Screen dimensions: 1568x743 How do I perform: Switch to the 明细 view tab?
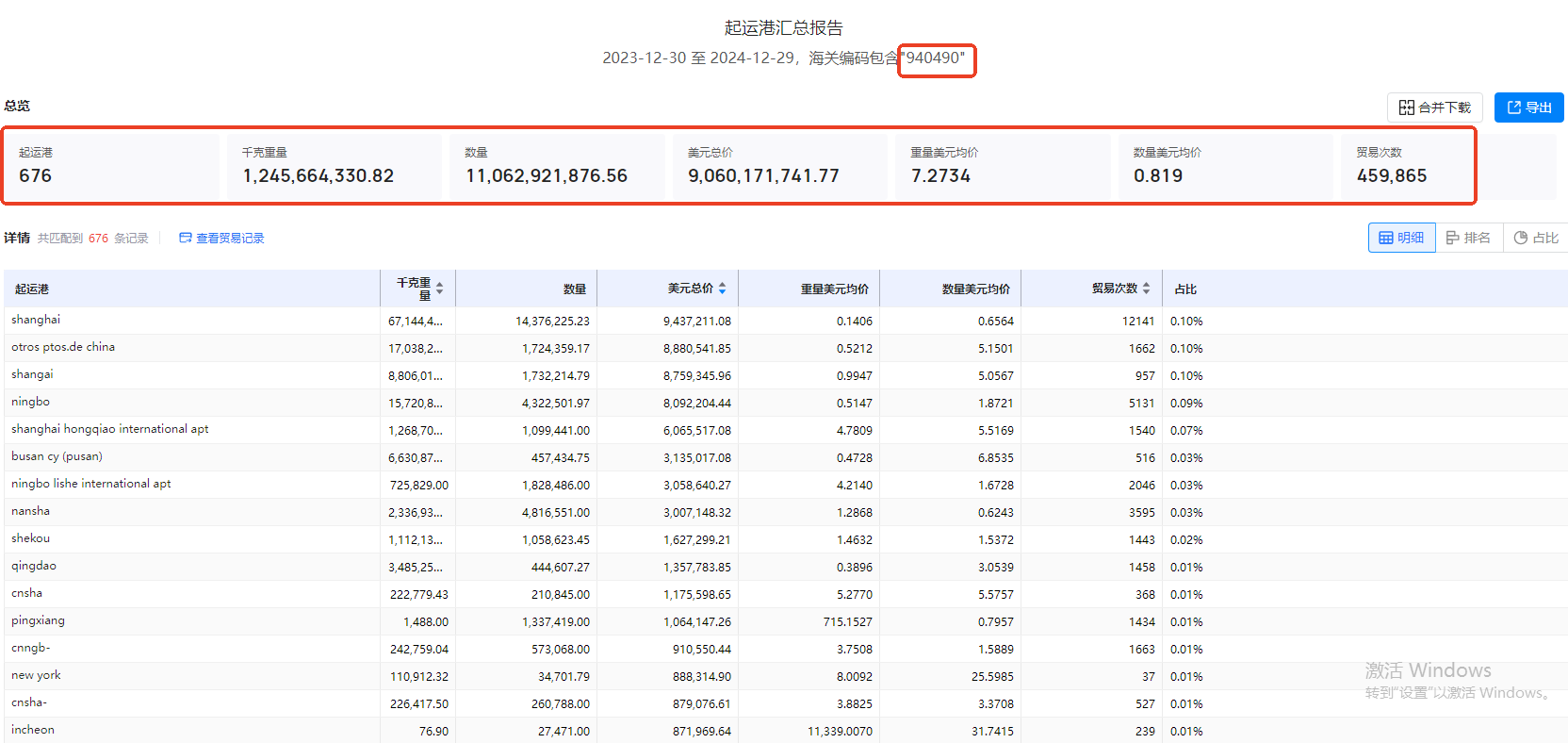(1401, 238)
